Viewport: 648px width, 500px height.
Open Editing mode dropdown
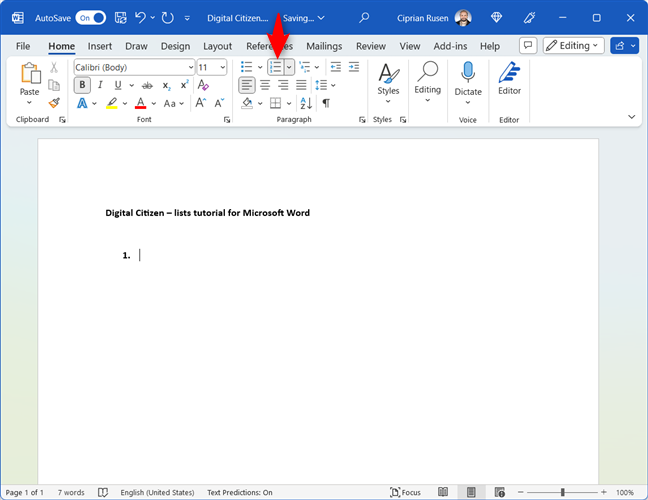[x=574, y=45]
